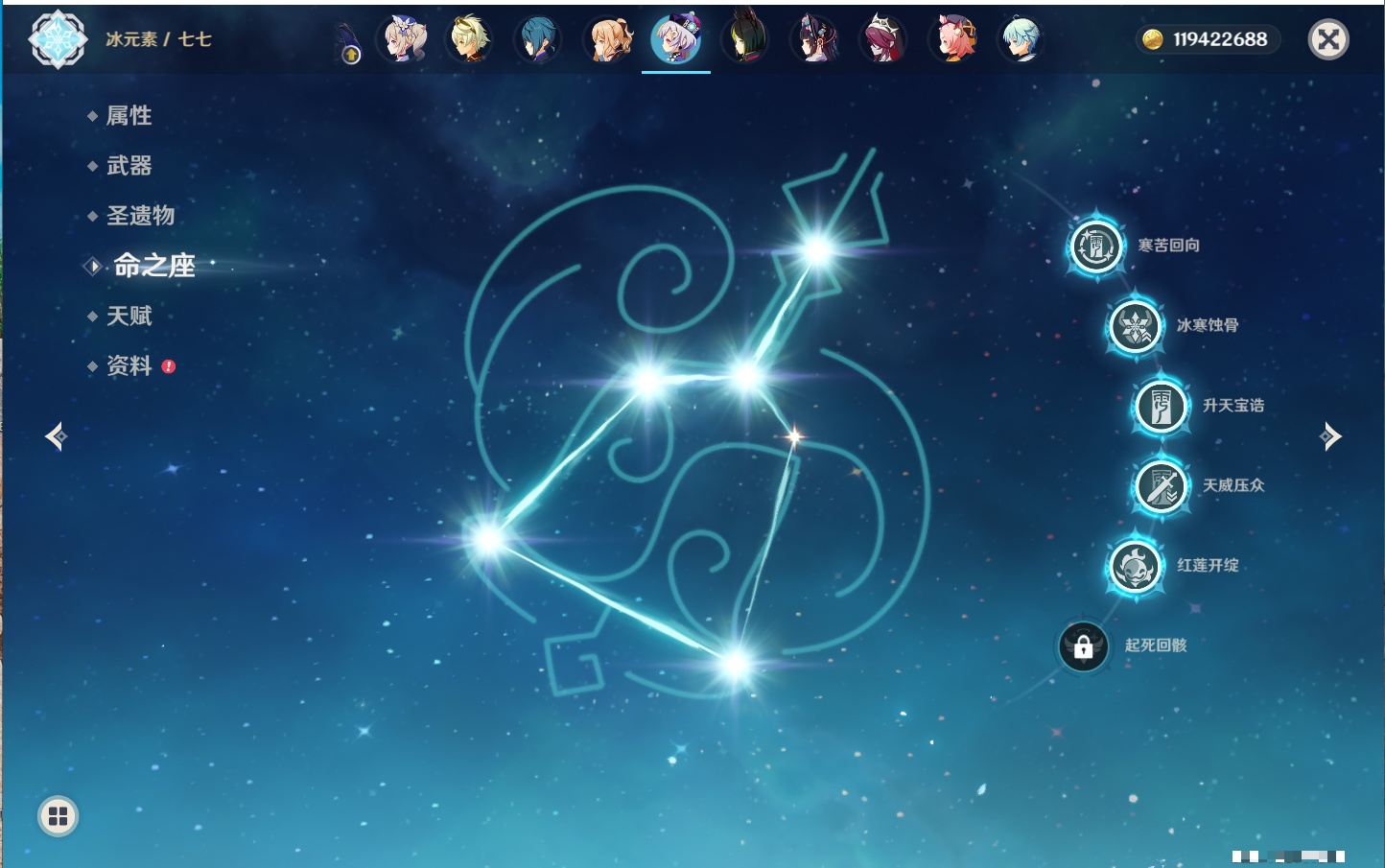
Task: Go to next character with right arrow
Action: pyautogui.click(x=1330, y=436)
